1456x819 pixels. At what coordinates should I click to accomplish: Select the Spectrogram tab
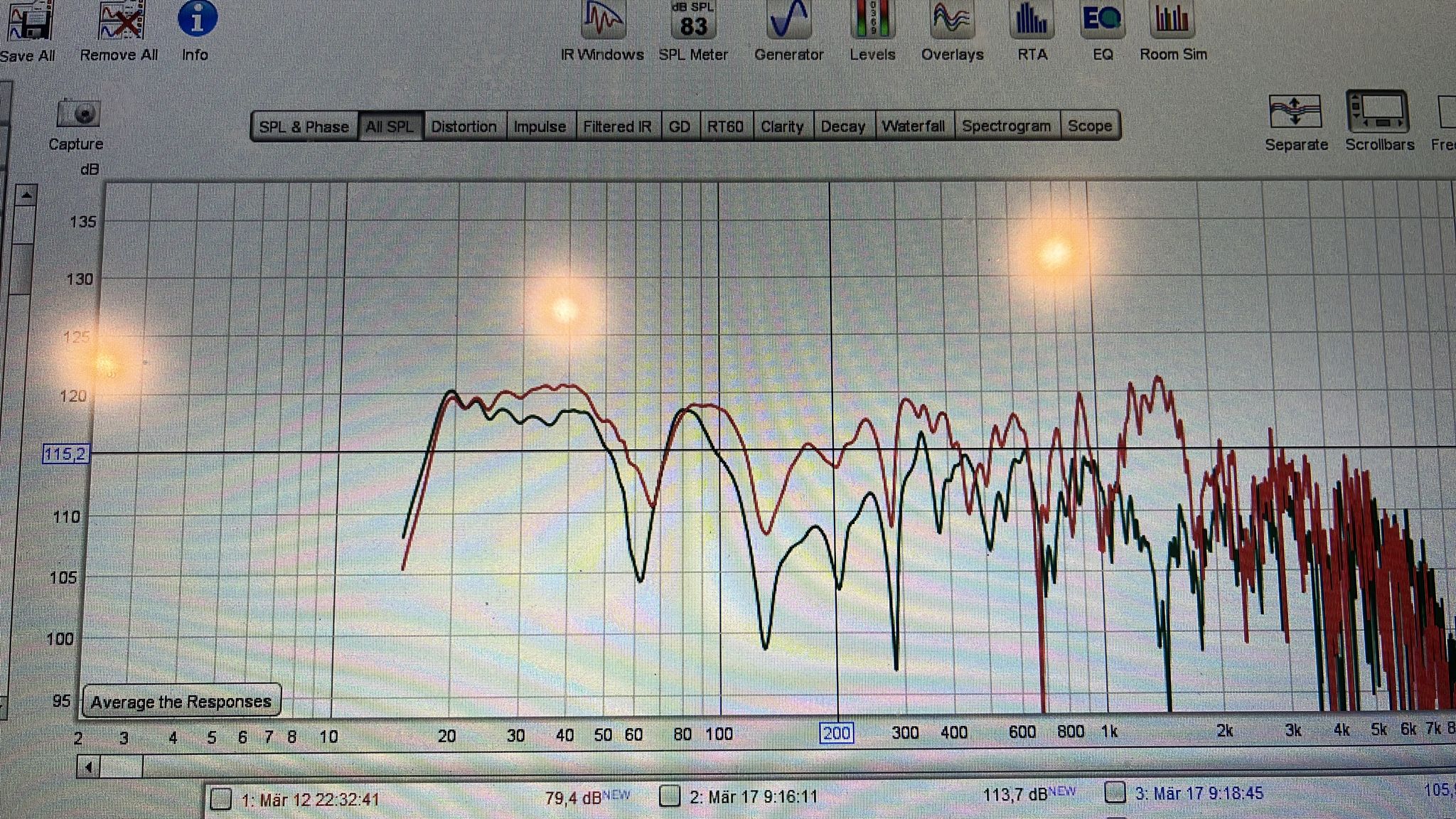click(x=1006, y=126)
